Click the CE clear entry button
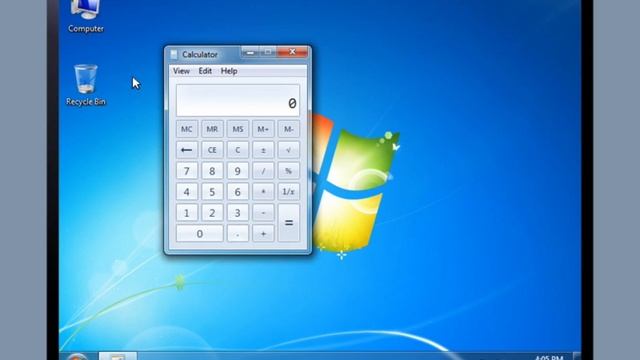This screenshot has height=360, width=640. 212,150
